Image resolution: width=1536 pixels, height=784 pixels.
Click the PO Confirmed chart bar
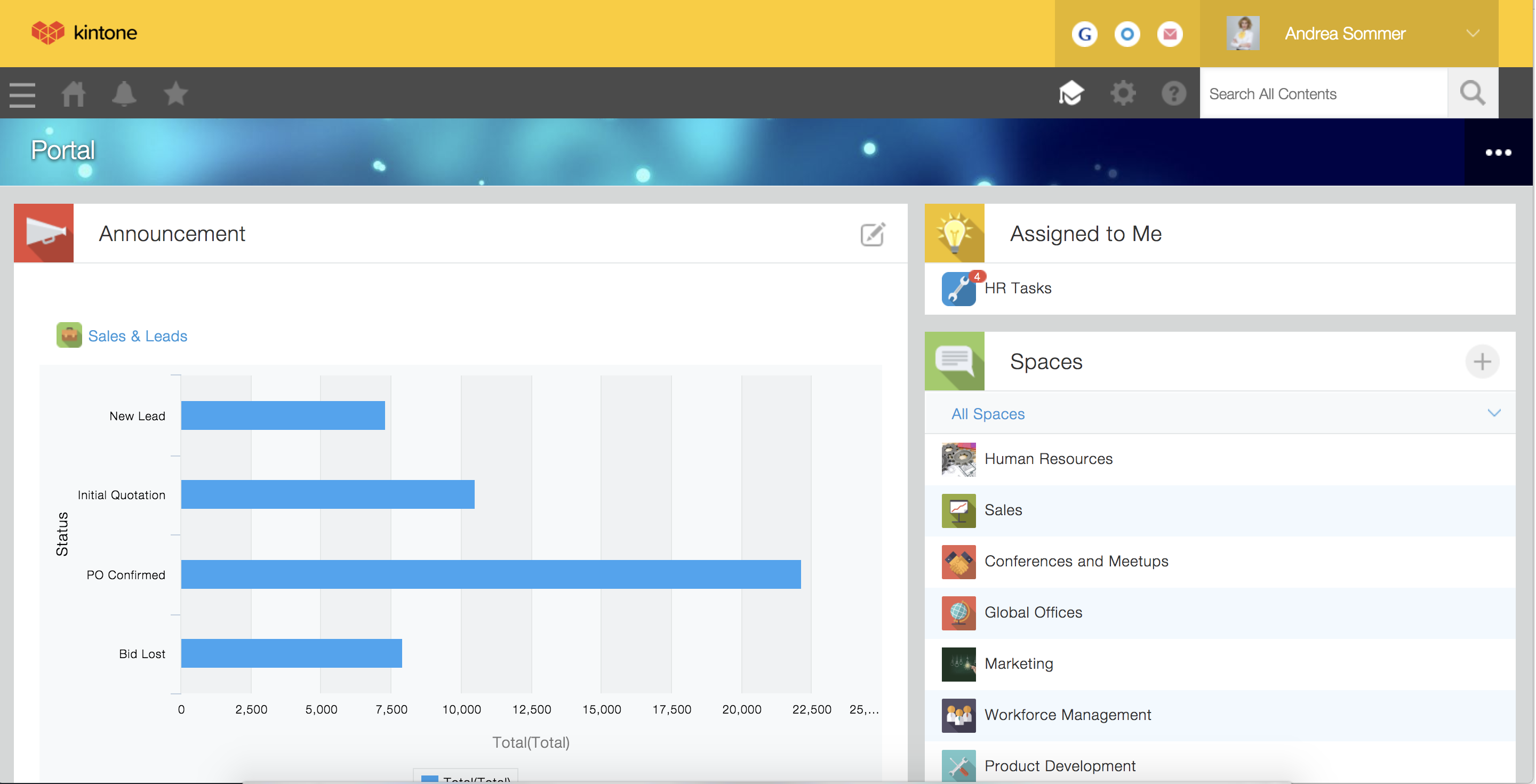[490, 575]
